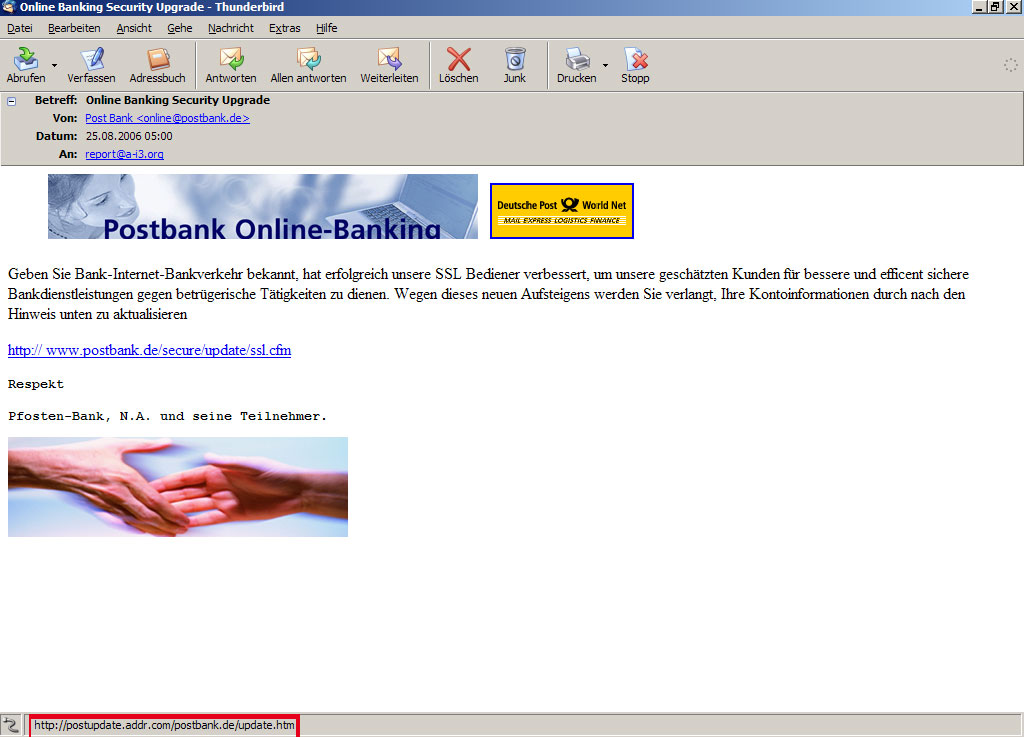Open the Bearbeiten menu
The height and width of the screenshot is (737, 1024).
click(74, 28)
